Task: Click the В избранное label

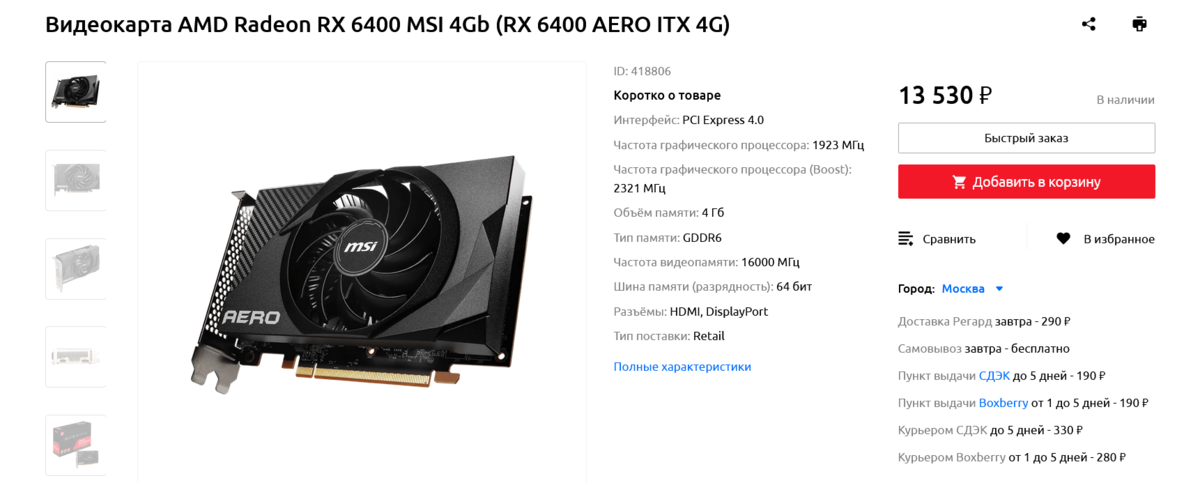Action: click(x=1119, y=239)
